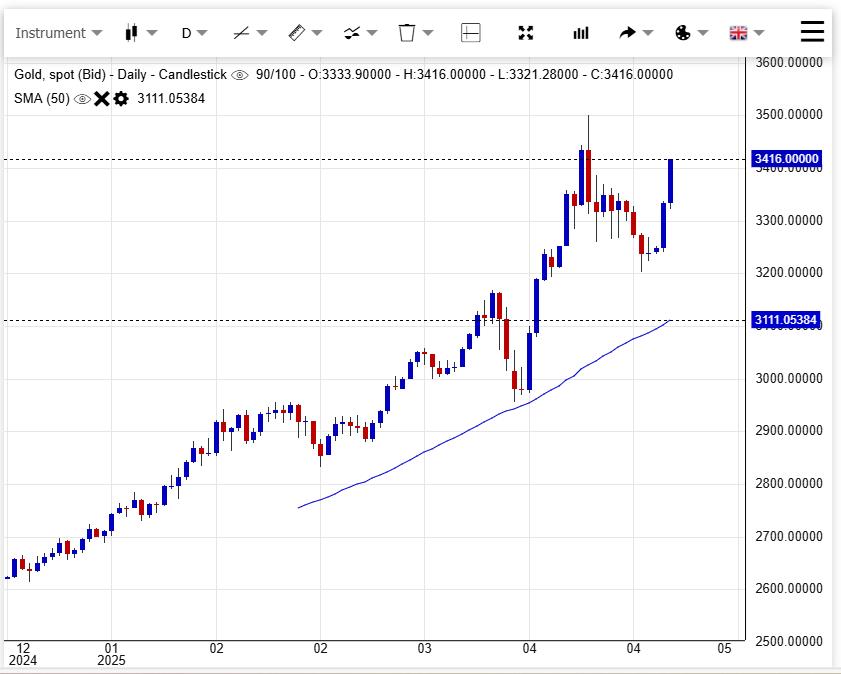
Task: Remove the SMA (50) indicator with X
Action: click(x=101, y=98)
